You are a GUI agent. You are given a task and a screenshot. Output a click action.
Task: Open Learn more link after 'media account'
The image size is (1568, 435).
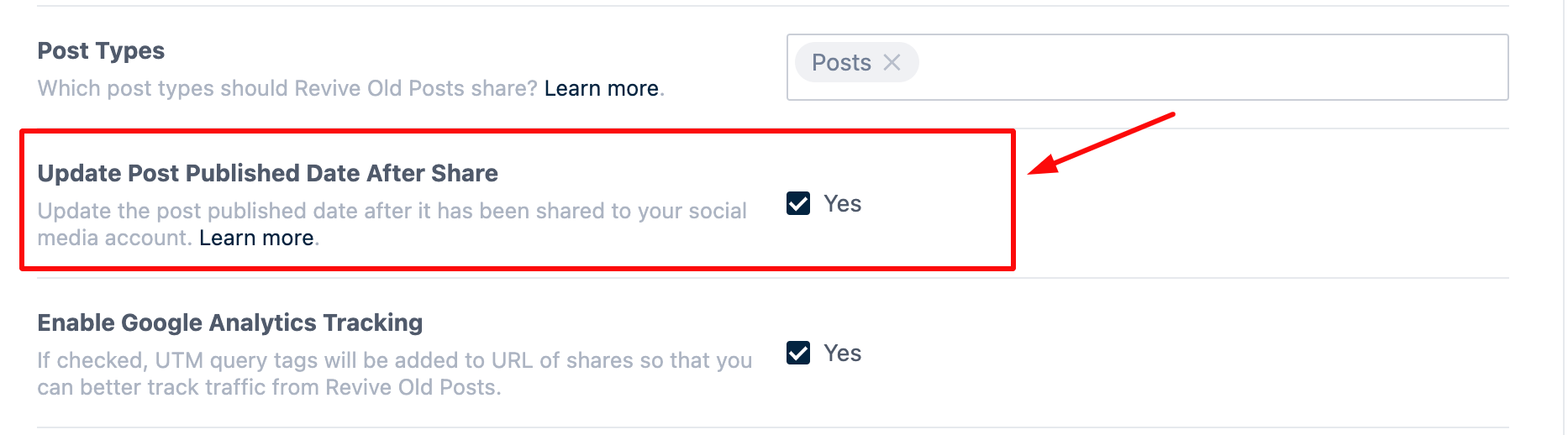256,238
